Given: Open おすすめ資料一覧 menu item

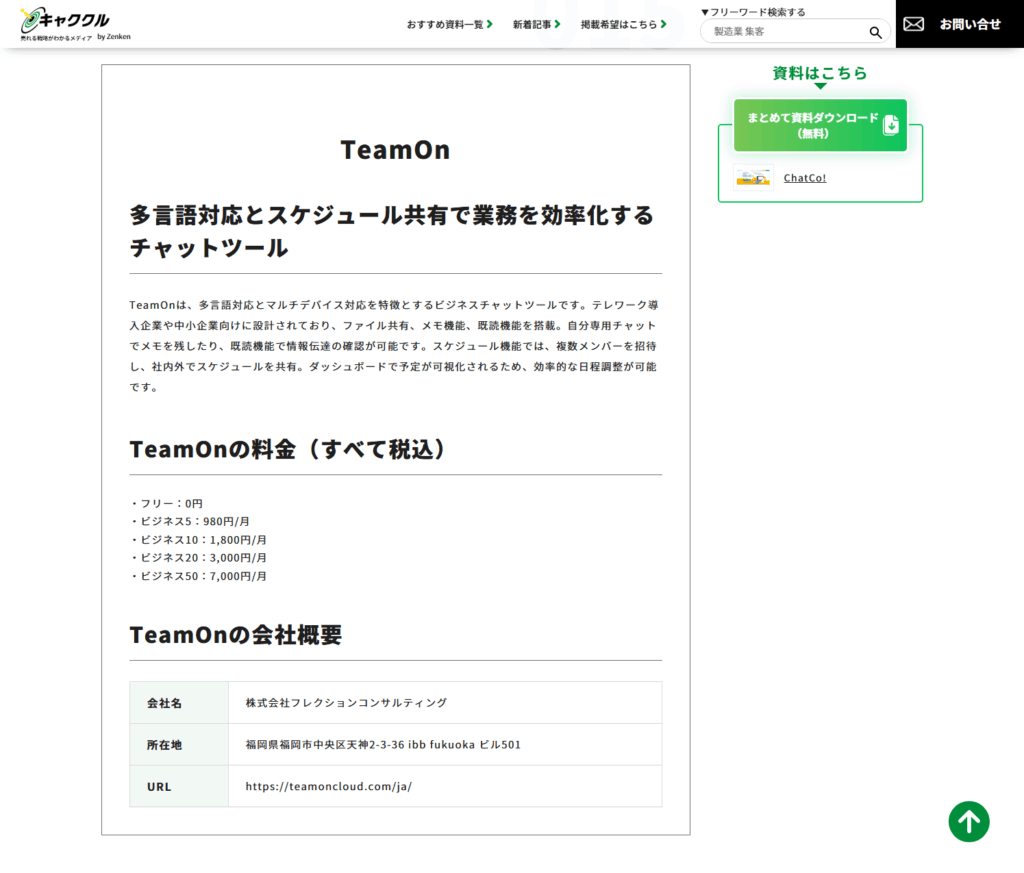Looking at the screenshot, I should (x=449, y=24).
